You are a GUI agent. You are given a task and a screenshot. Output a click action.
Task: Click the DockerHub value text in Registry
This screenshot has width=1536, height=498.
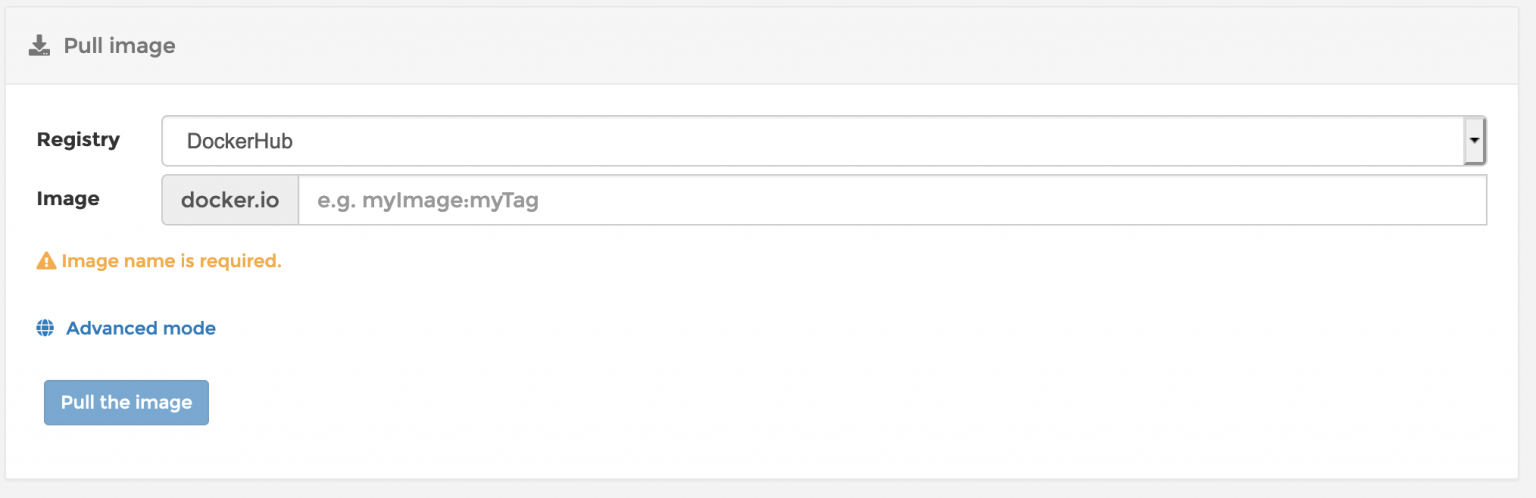(x=239, y=142)
